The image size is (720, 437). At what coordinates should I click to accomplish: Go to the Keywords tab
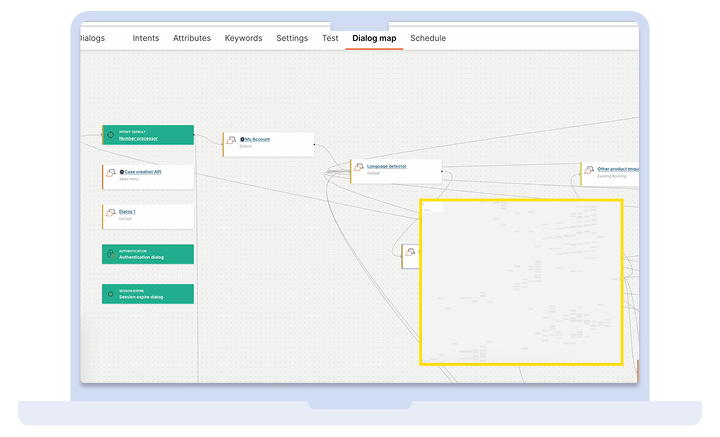click(x=243, y=38)
